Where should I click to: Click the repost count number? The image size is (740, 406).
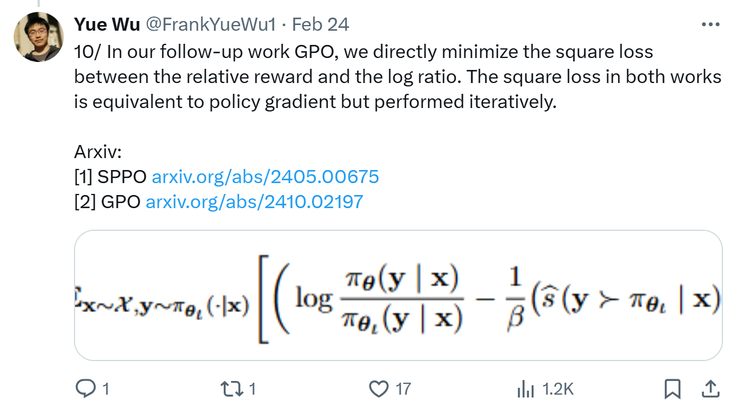[252, 388]
